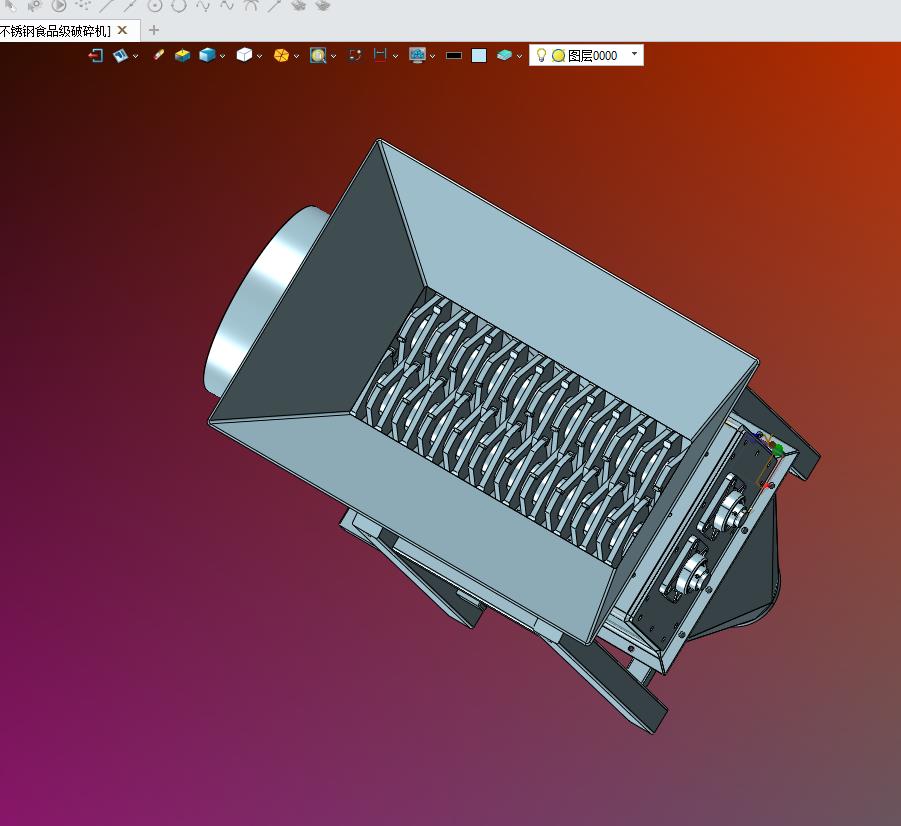The image size is (901, 826).
Task: Click the red bracket measure icon
Action: [x=380, y=55]
